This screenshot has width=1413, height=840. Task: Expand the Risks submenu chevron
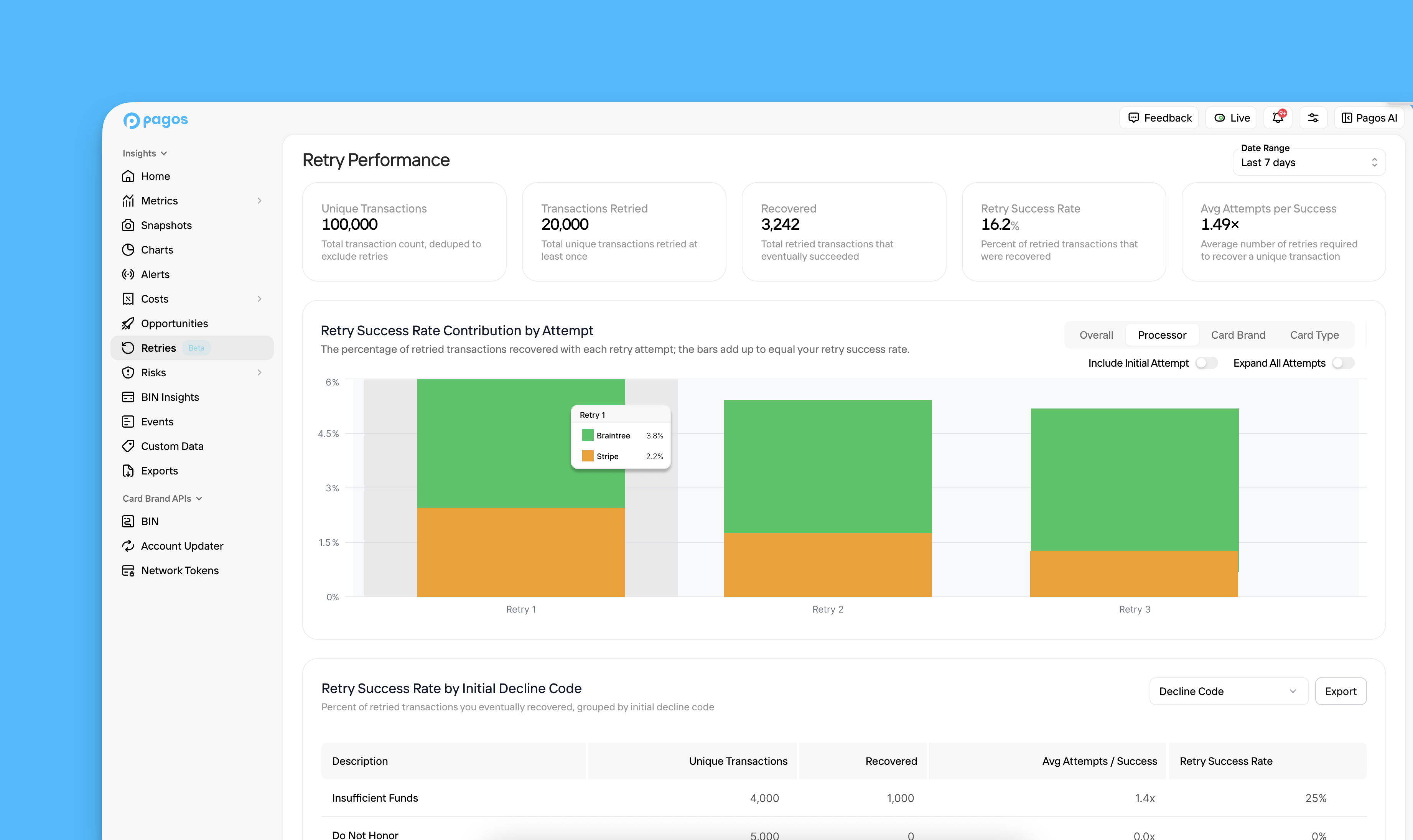click(259, 372)
